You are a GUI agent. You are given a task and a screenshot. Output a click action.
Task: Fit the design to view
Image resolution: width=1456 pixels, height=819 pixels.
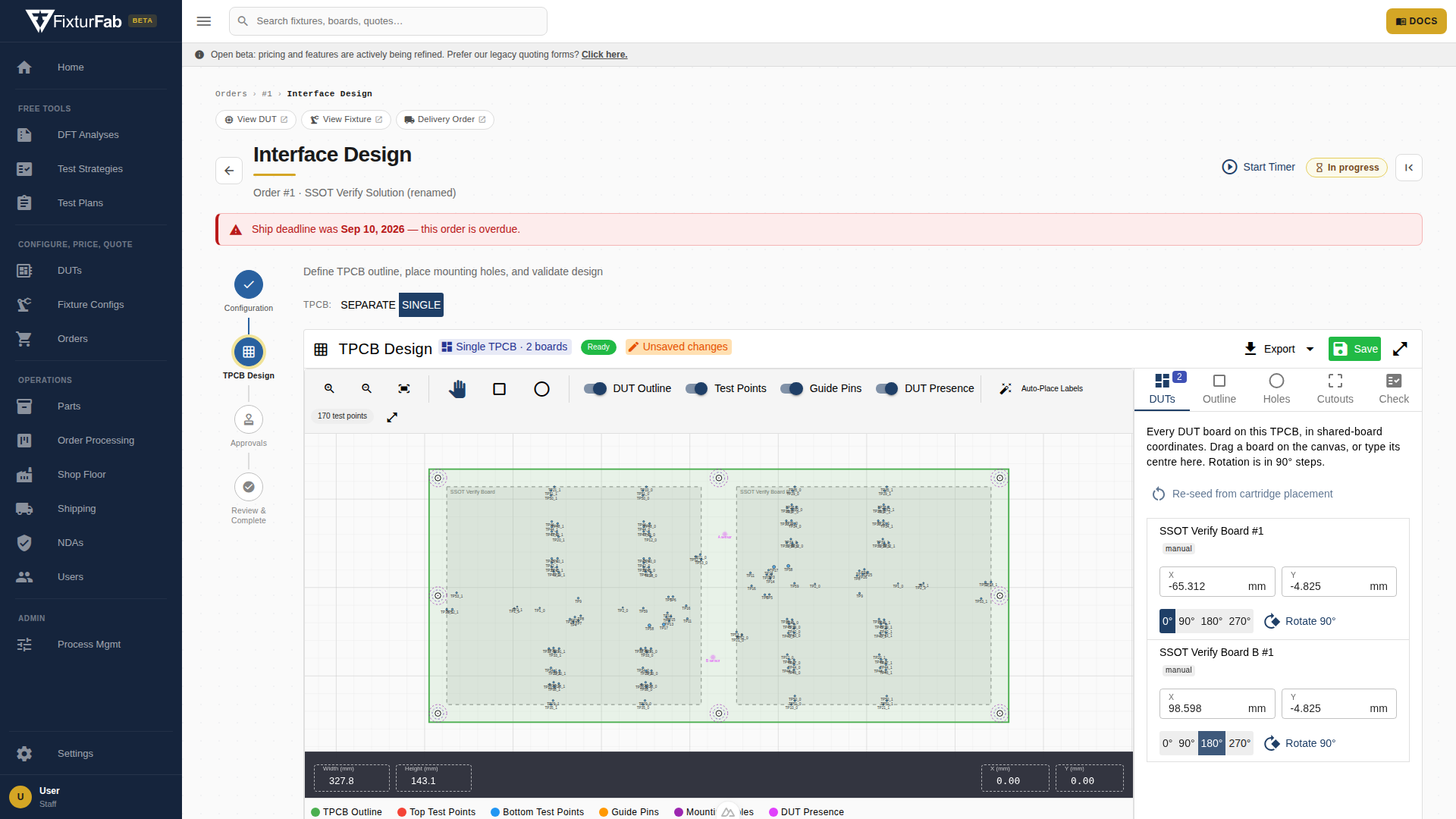tap(404, 388)
